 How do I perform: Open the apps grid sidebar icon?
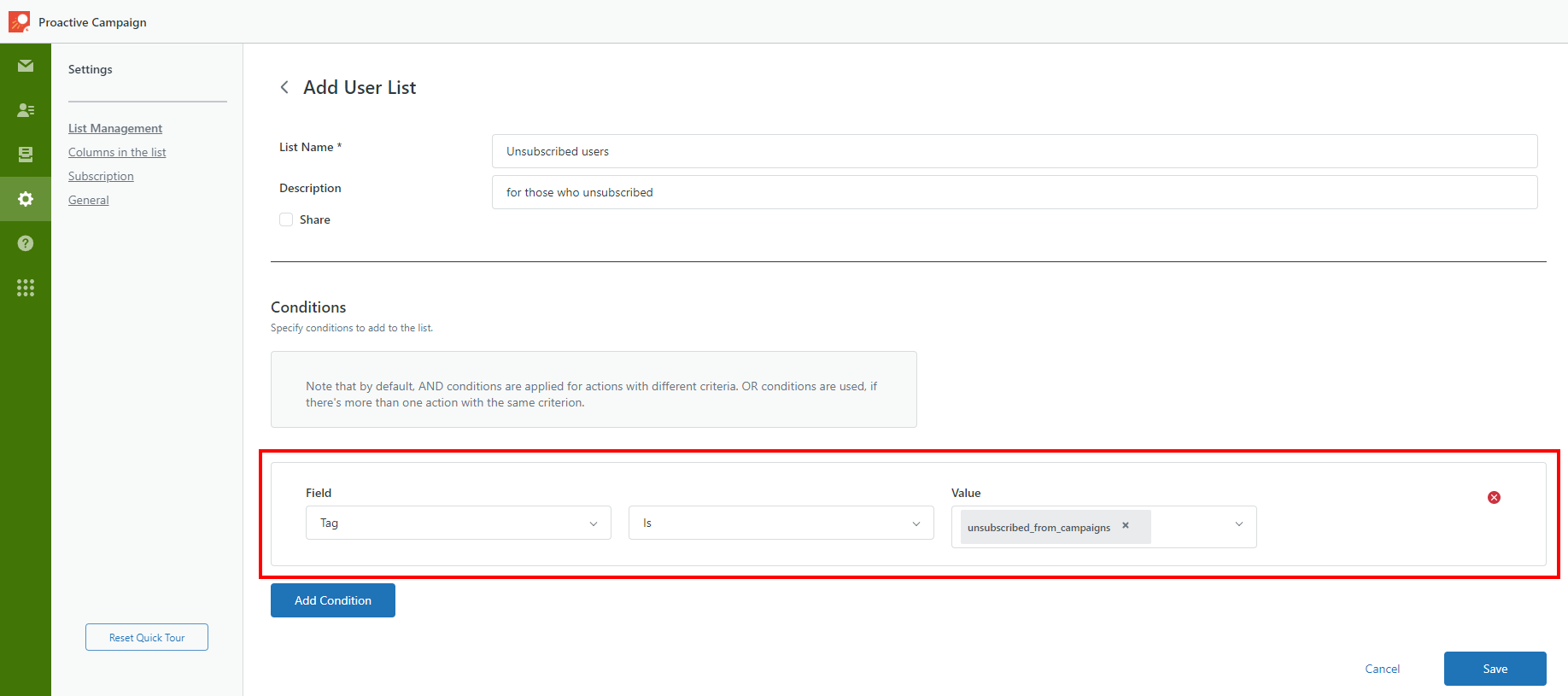26,288
